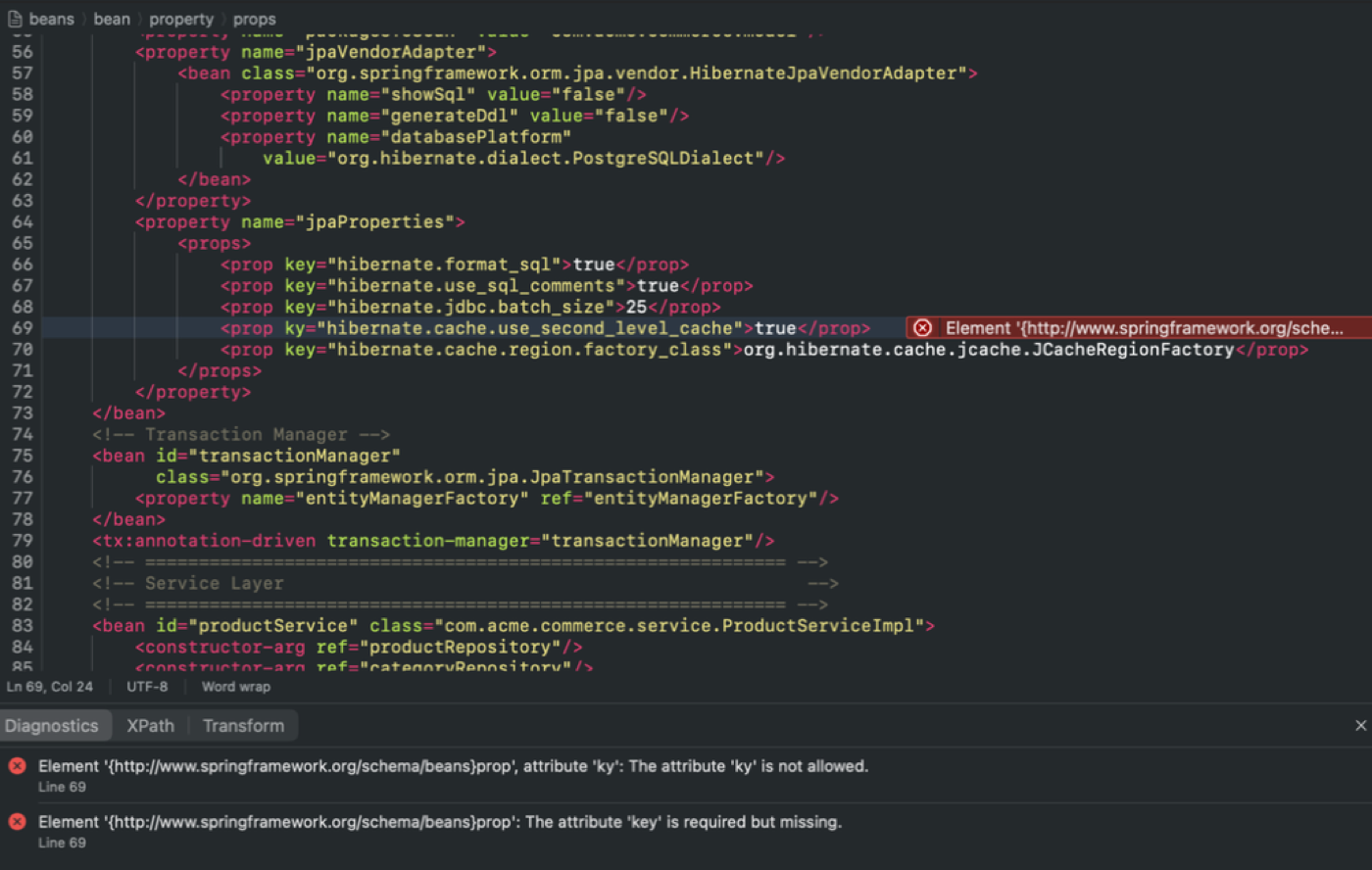Open the 'beans' breadcrumb item

tap(51, 19)
